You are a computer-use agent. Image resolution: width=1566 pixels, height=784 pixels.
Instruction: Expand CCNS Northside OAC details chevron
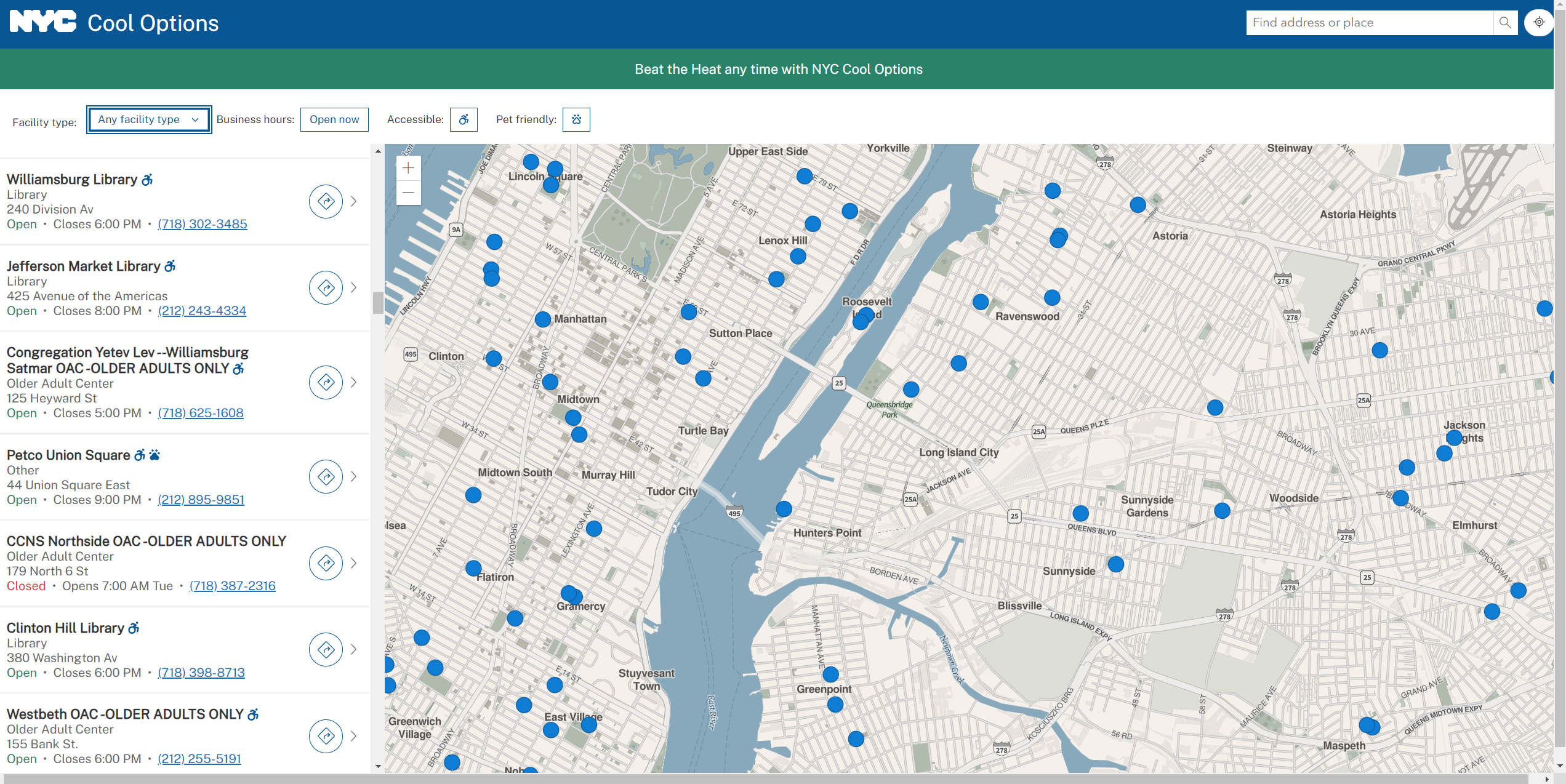(x=354, y=563)
